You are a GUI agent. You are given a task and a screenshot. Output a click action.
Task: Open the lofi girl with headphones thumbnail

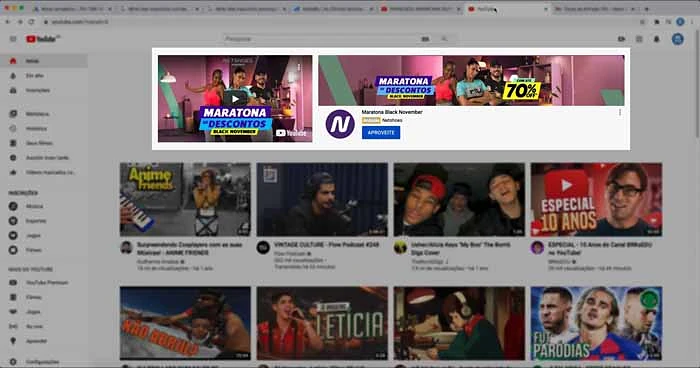(459, 323)
